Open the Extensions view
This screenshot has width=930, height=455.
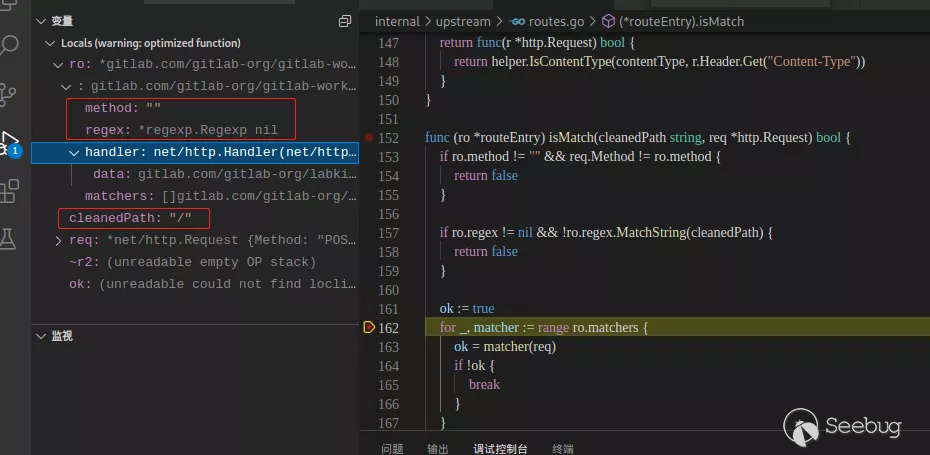(x=9, y=191)
